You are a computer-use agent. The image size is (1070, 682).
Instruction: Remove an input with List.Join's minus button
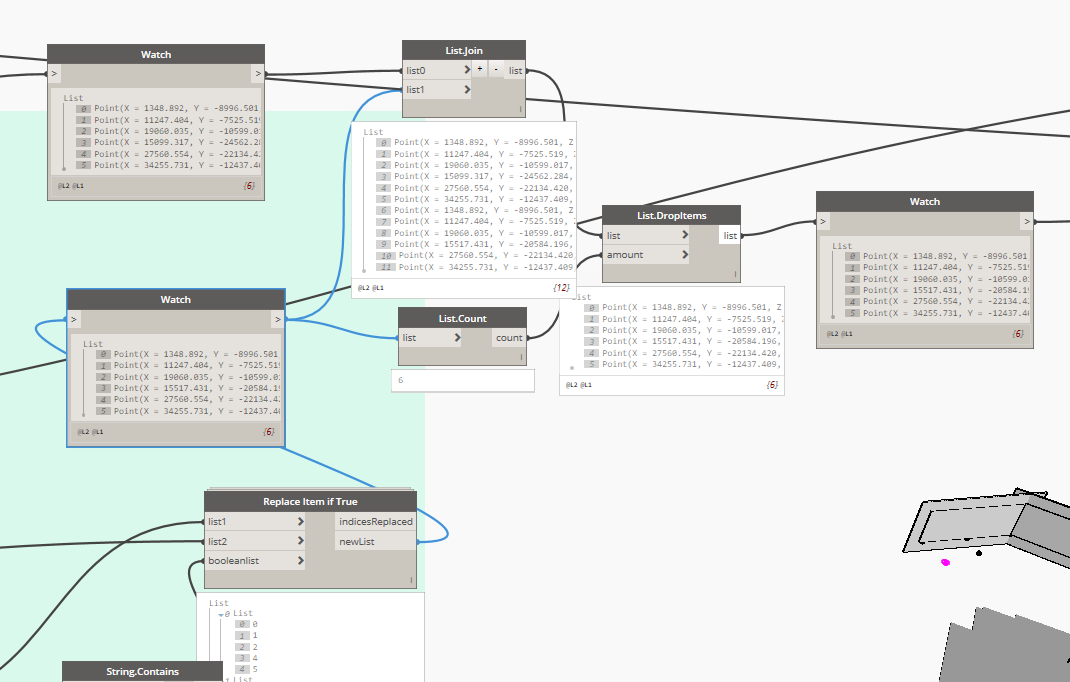click(496, 69)
